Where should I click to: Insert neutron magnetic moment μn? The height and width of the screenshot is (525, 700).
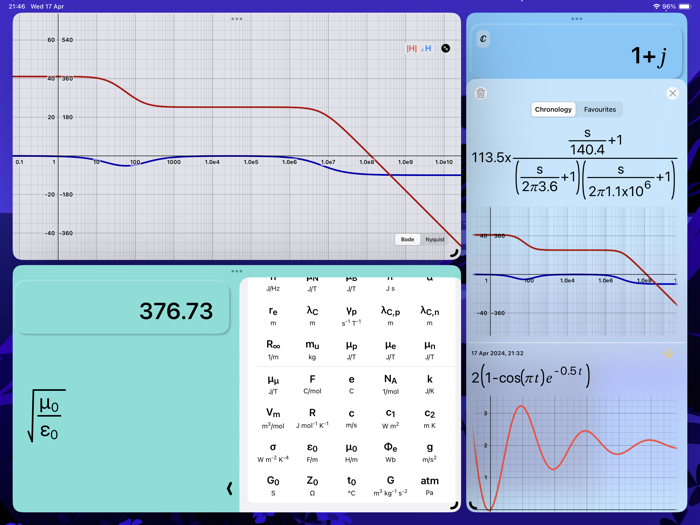click(x=429, y=350)
